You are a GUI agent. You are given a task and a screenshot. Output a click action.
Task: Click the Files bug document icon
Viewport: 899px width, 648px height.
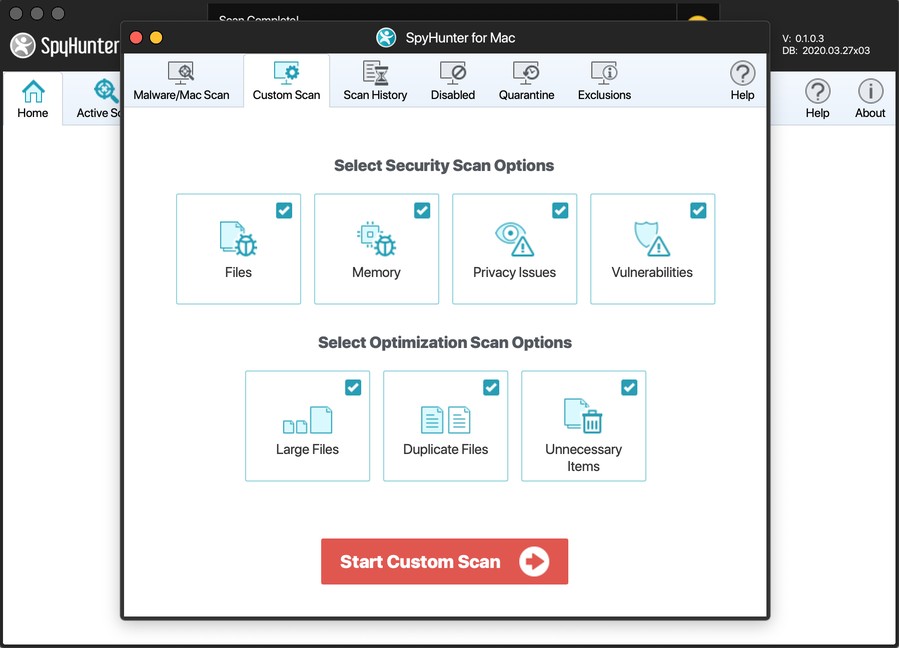coord(239,239)
